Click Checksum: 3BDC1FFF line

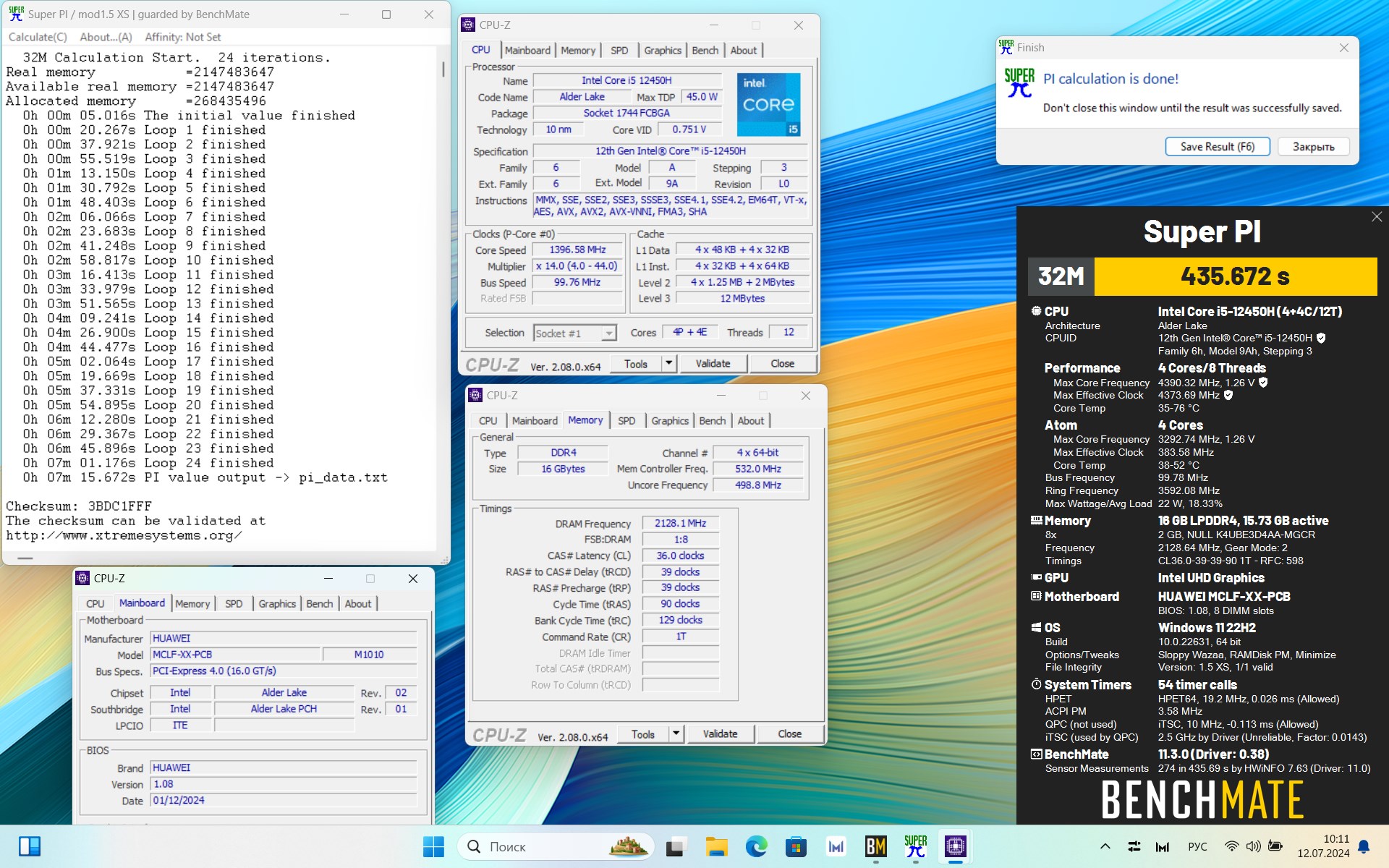79,506
